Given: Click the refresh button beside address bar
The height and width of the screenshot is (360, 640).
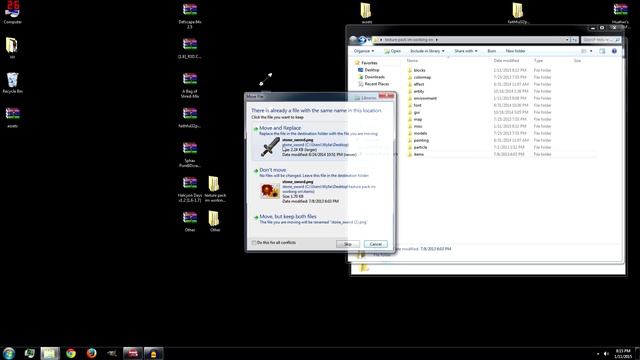Looking at the screenshot, I should coord(575,40).
